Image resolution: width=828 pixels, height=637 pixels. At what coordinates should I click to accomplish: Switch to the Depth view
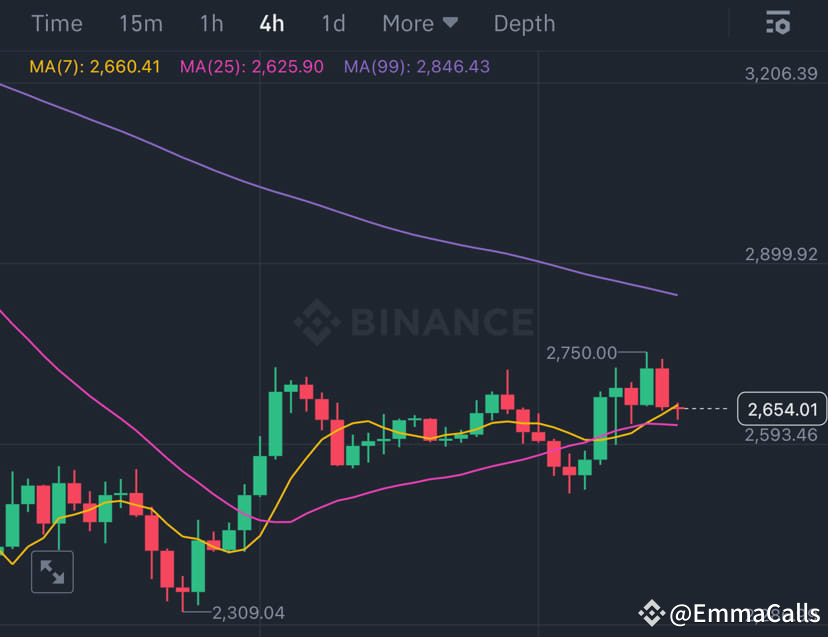pyautogui.click(x=524, y=23)
